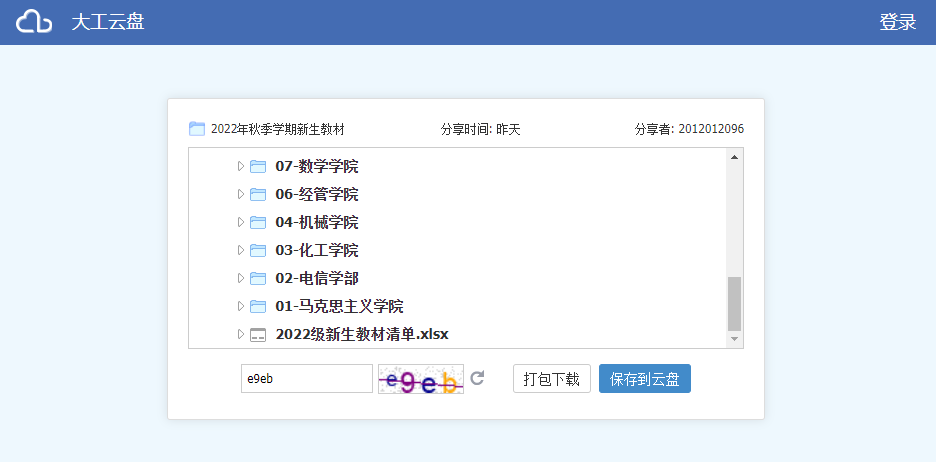Select the 02-电信学部 folder label
Screen dimensions: 936x462
coord(316,278)
